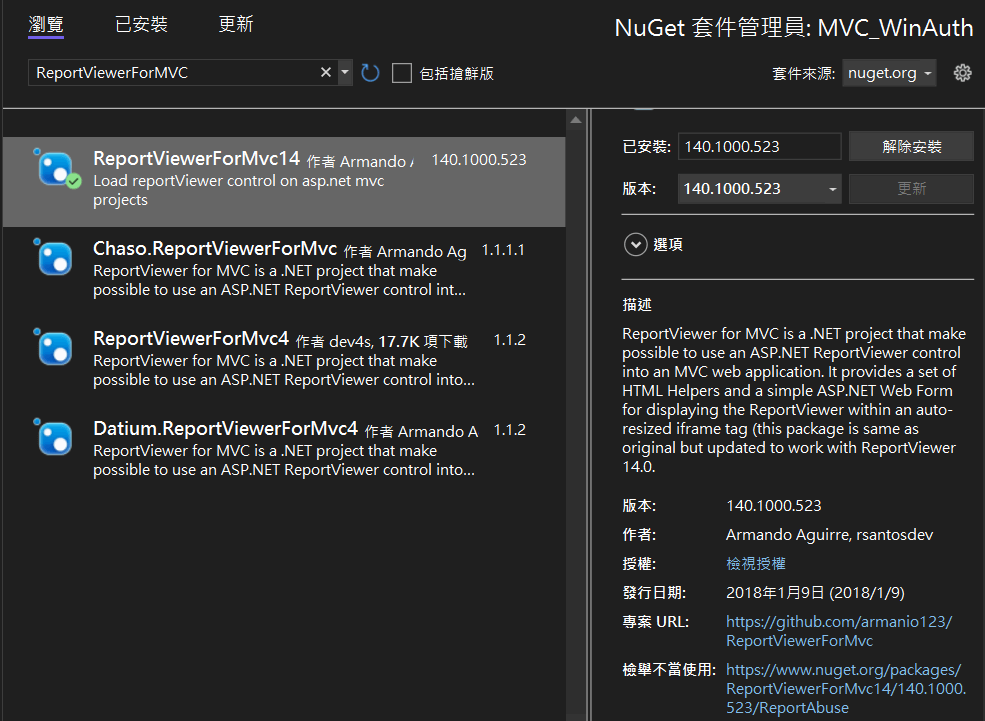The width and height of the screenshot is (985, 721).
Task: Open the NuGet settings gear icon
Action: [x=962, y=73]
